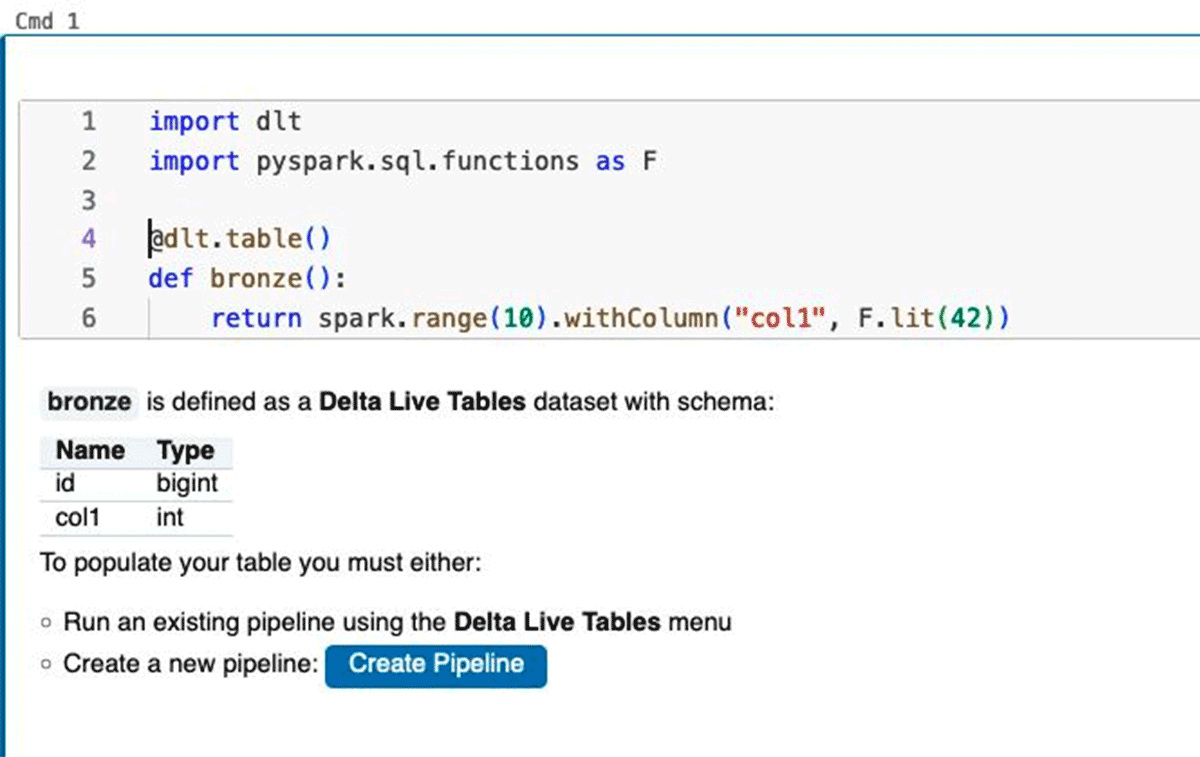Click the Type column header in schema table
Screen dimensions: 1200x757
[185, 451]
